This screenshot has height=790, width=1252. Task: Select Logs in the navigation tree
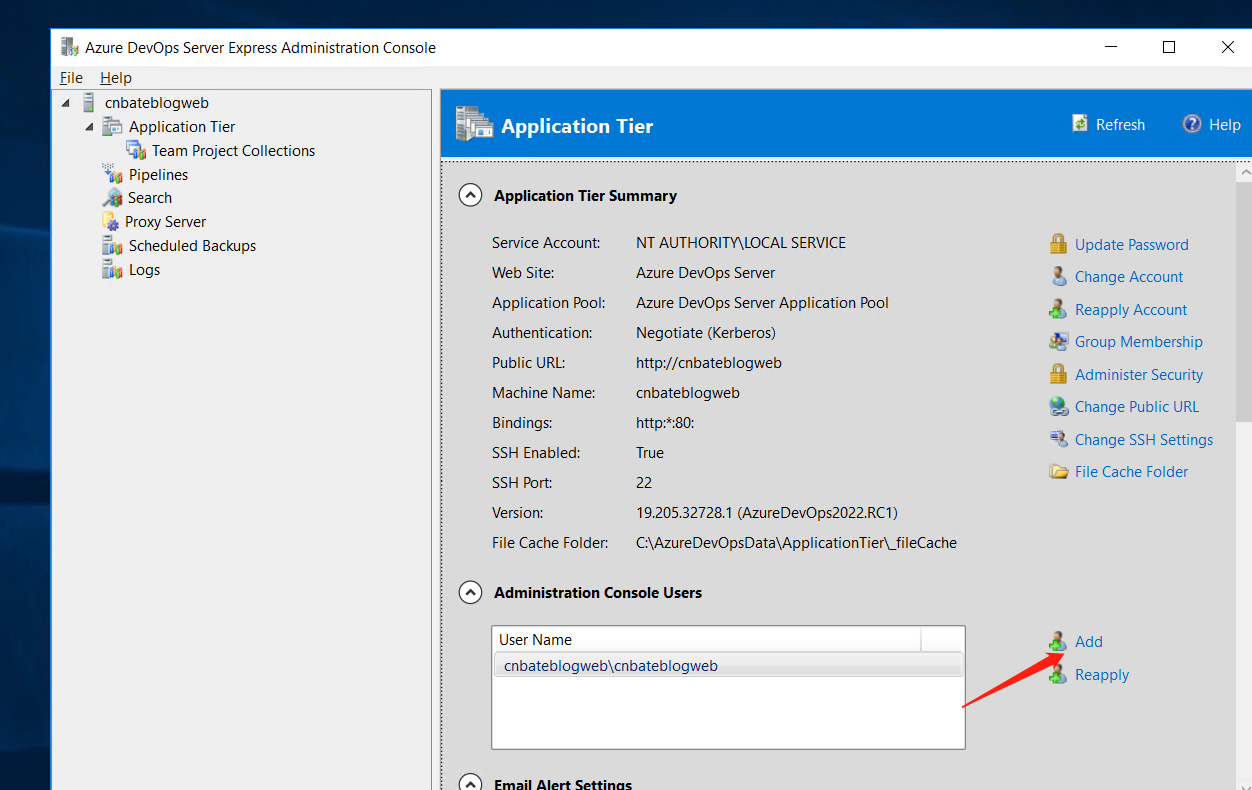(144, 270)
